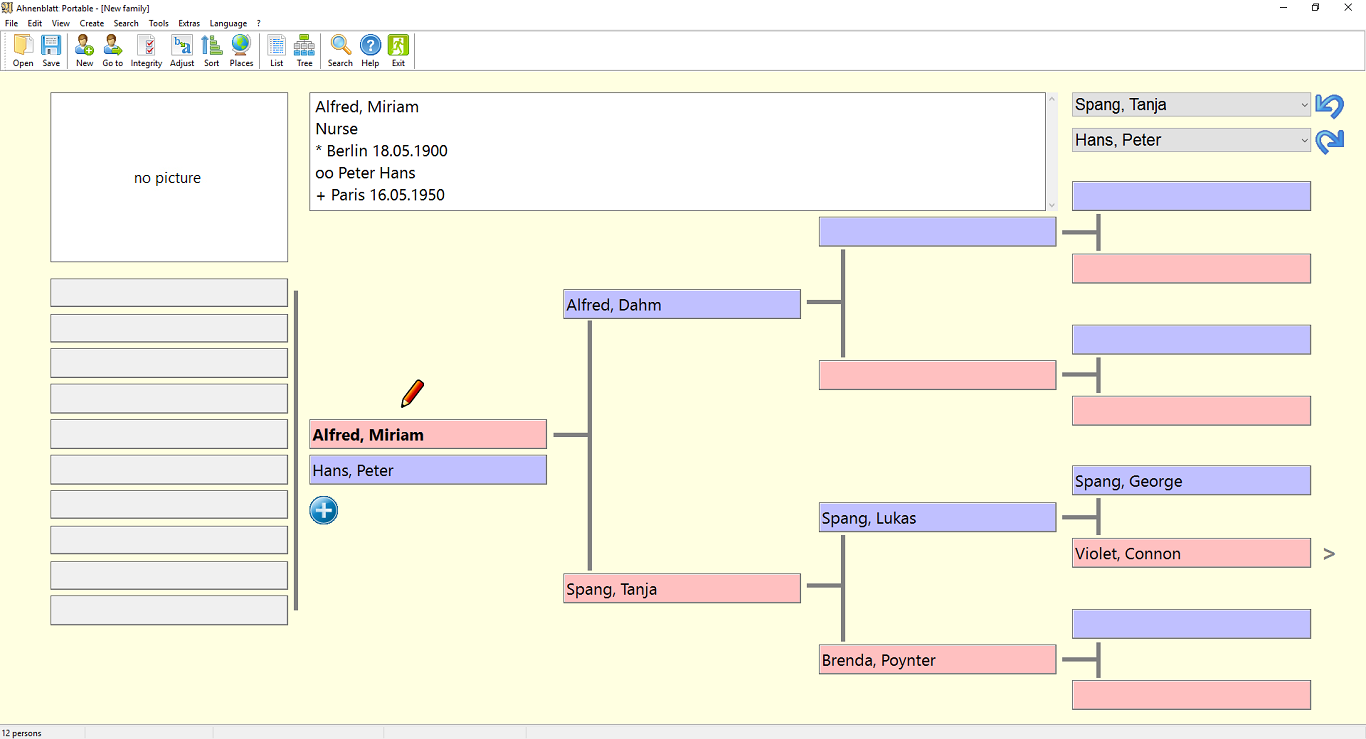
Task: Click the person details text box scrollbar
Action: pyautogui.click(x=1050, y=152)
